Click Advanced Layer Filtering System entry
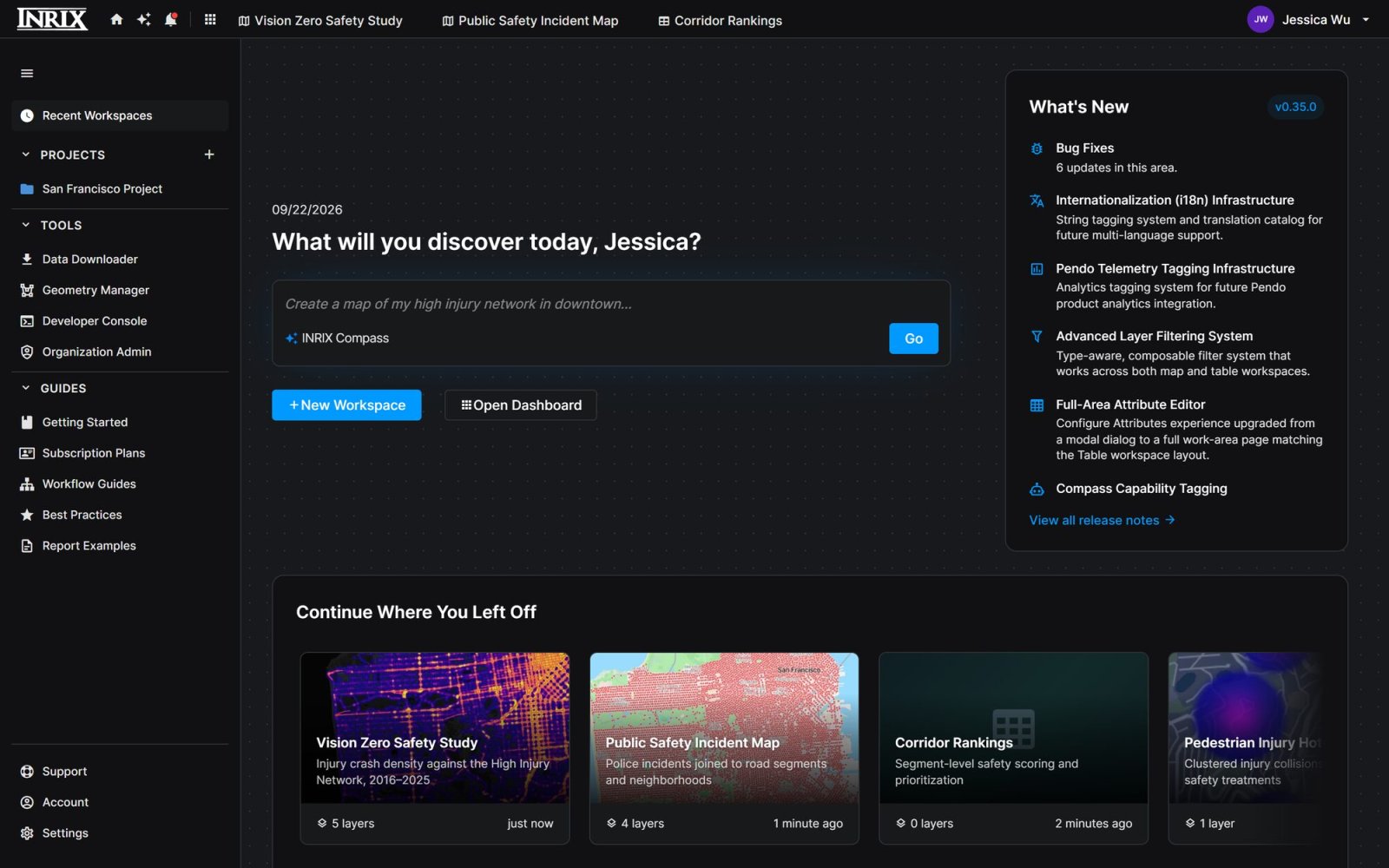Viewport: 1389px width, 868px height. [1176, 353]
